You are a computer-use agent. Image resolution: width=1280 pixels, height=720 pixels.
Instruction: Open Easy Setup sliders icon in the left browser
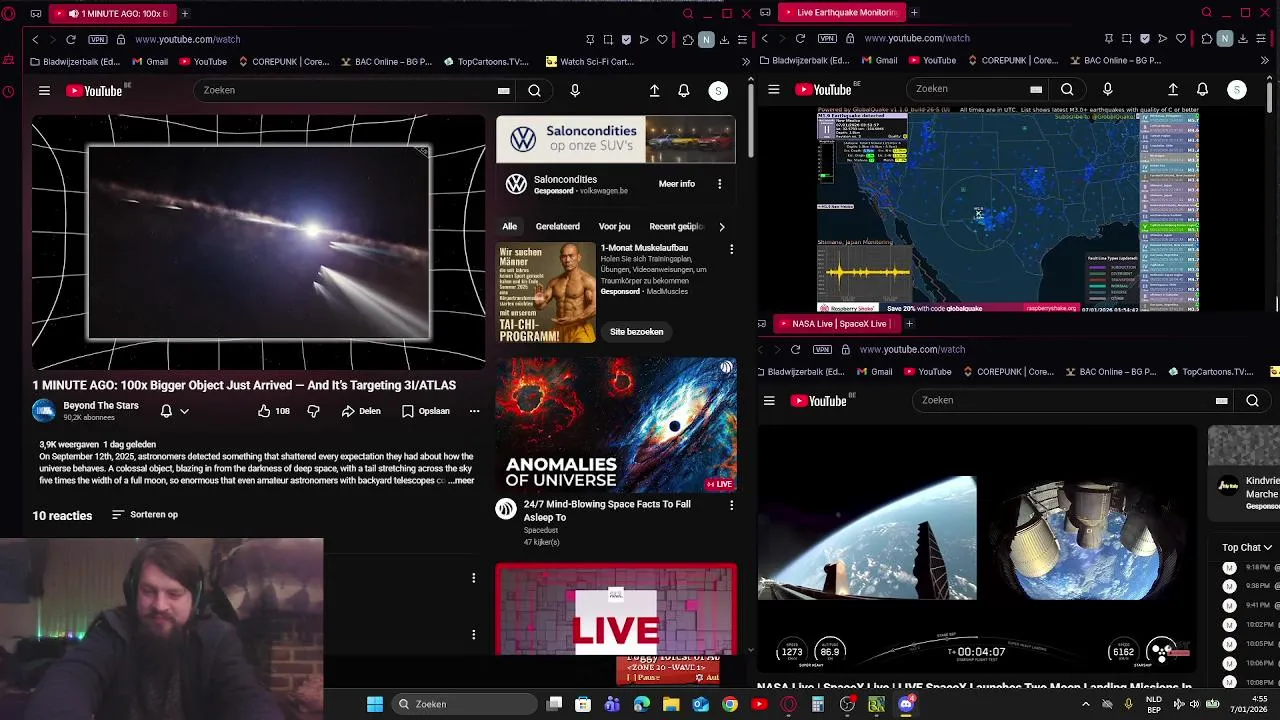point(742,39)
